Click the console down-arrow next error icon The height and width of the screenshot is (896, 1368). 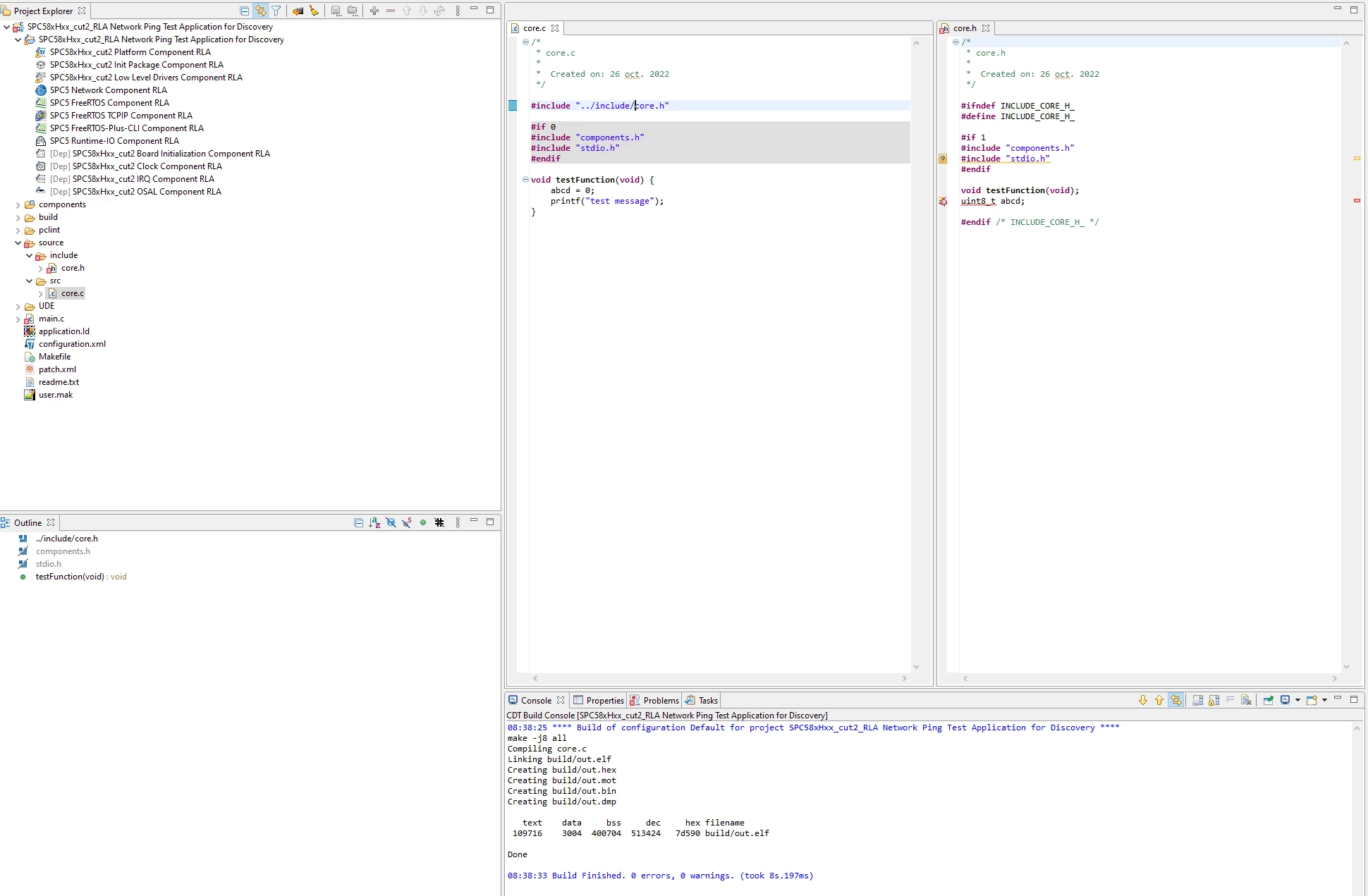click(x=1143, y=700)
